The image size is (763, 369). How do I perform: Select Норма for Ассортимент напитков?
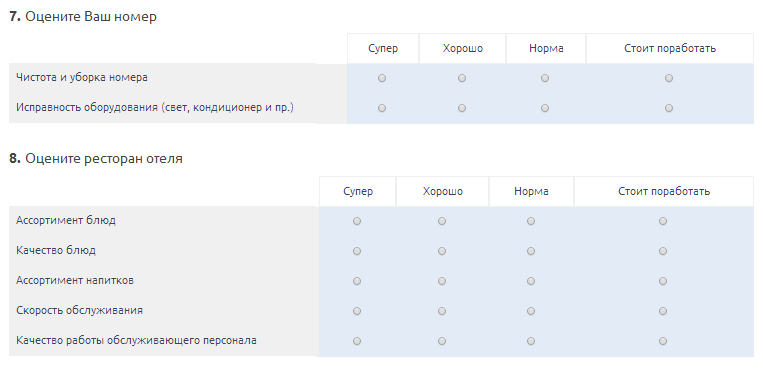531,281
